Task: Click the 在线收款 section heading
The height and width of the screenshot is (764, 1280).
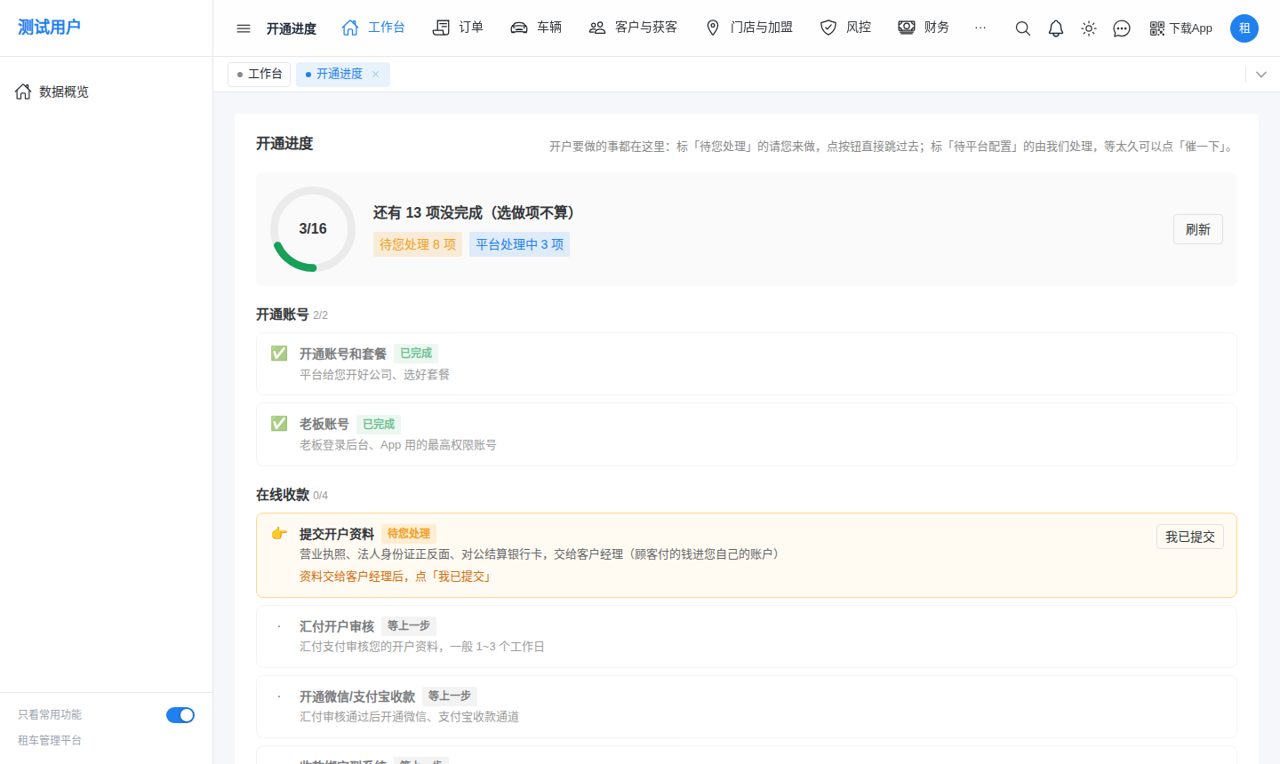Action: click(x=282, y=495)
